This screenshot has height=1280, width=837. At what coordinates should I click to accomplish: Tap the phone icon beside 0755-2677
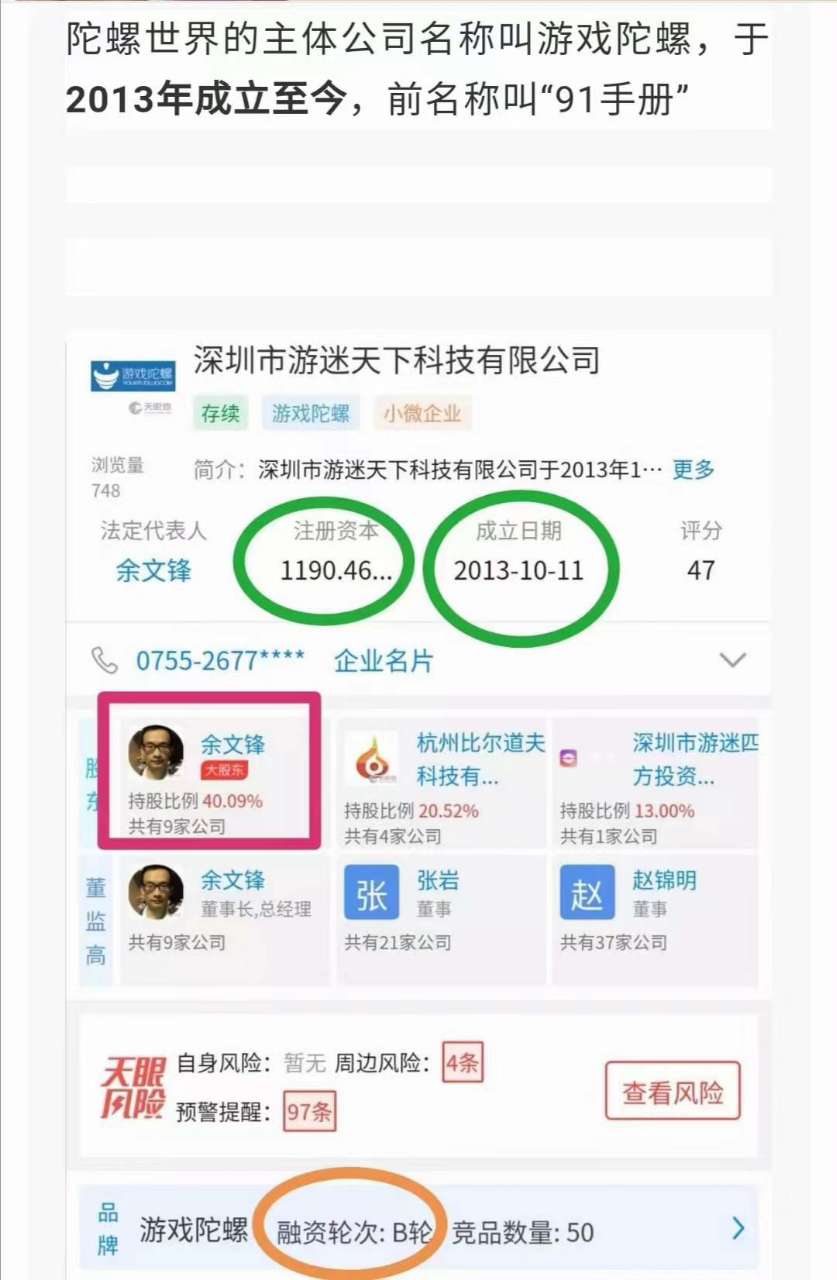(x=105, y=660)
